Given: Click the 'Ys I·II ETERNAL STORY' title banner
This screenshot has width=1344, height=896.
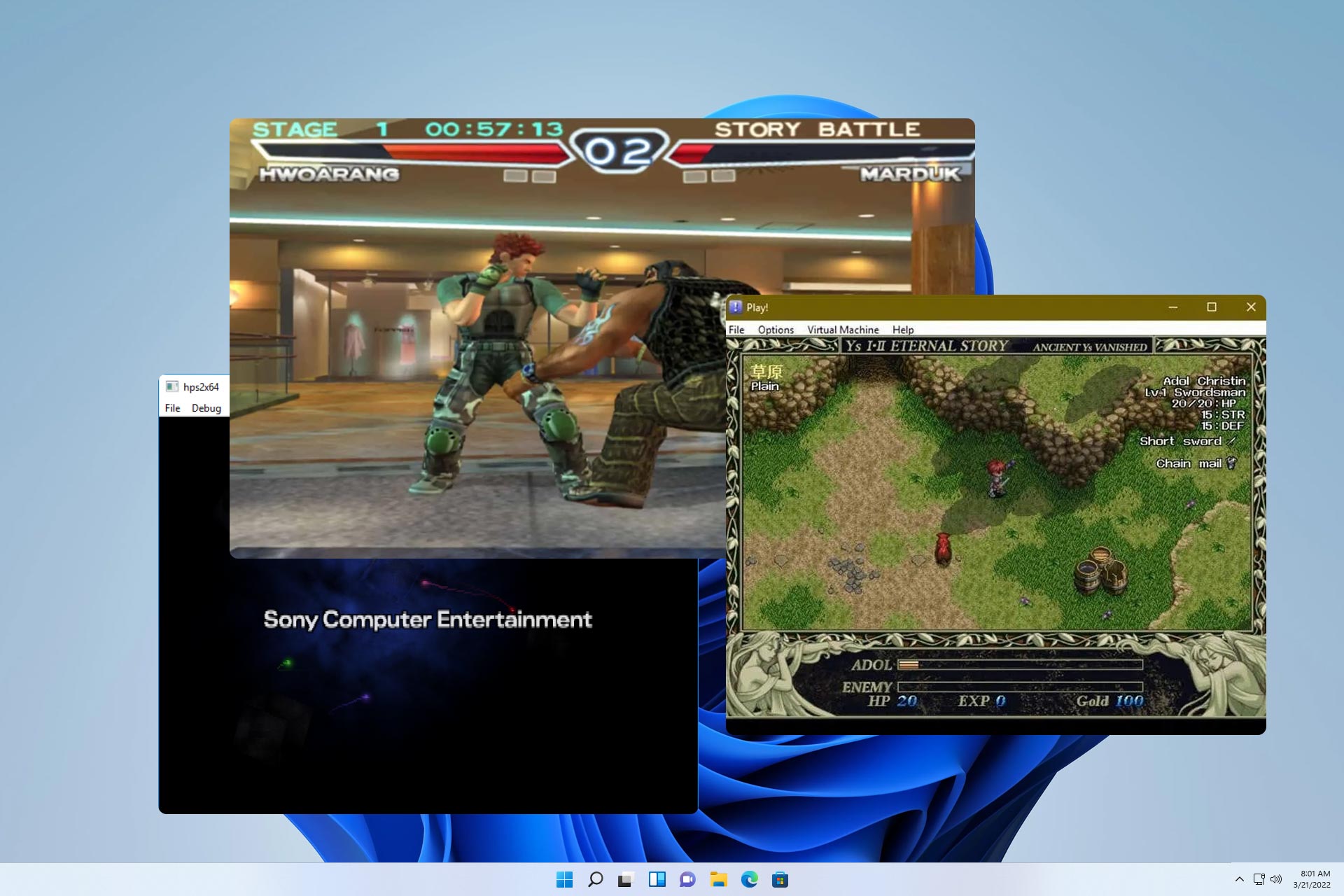Looking at the screenshot, I should point(926,346).
